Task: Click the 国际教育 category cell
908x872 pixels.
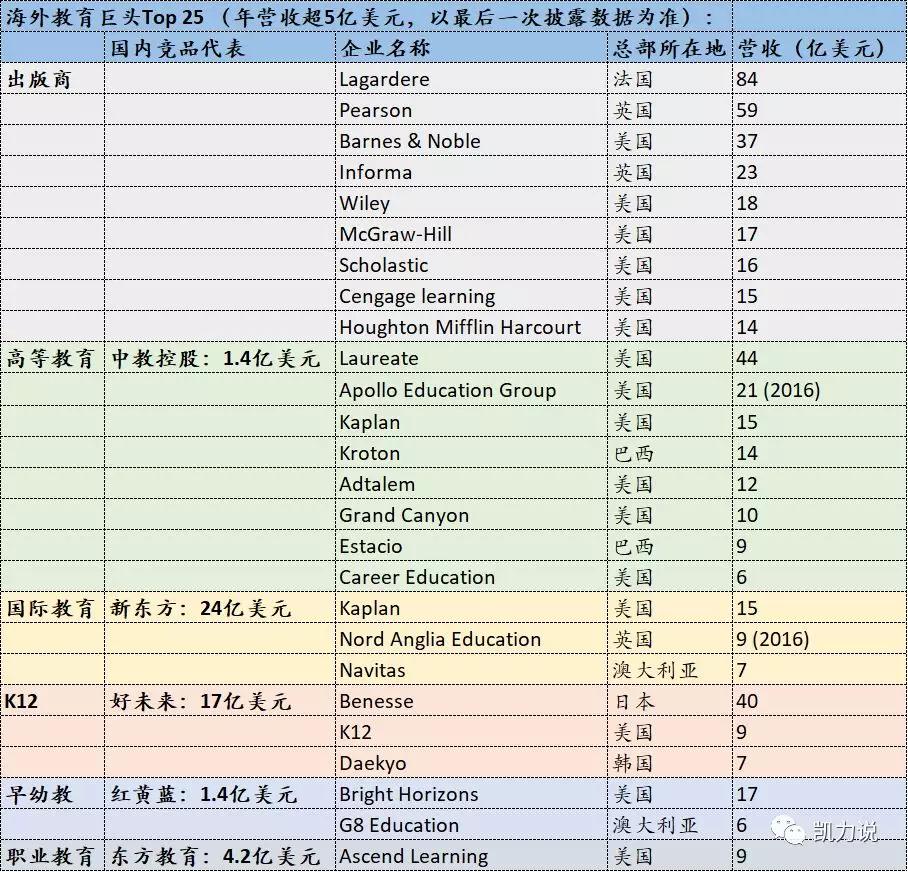Action: tap(50, 609)
